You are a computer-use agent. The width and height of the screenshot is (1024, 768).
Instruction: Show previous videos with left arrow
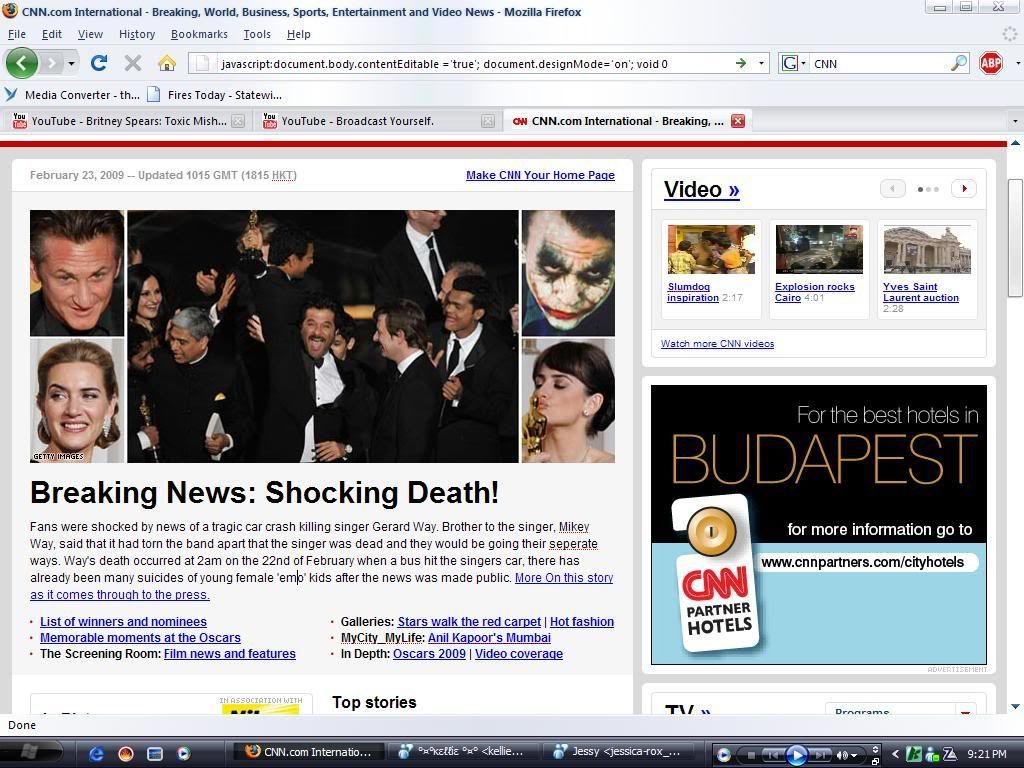point(893,189)
